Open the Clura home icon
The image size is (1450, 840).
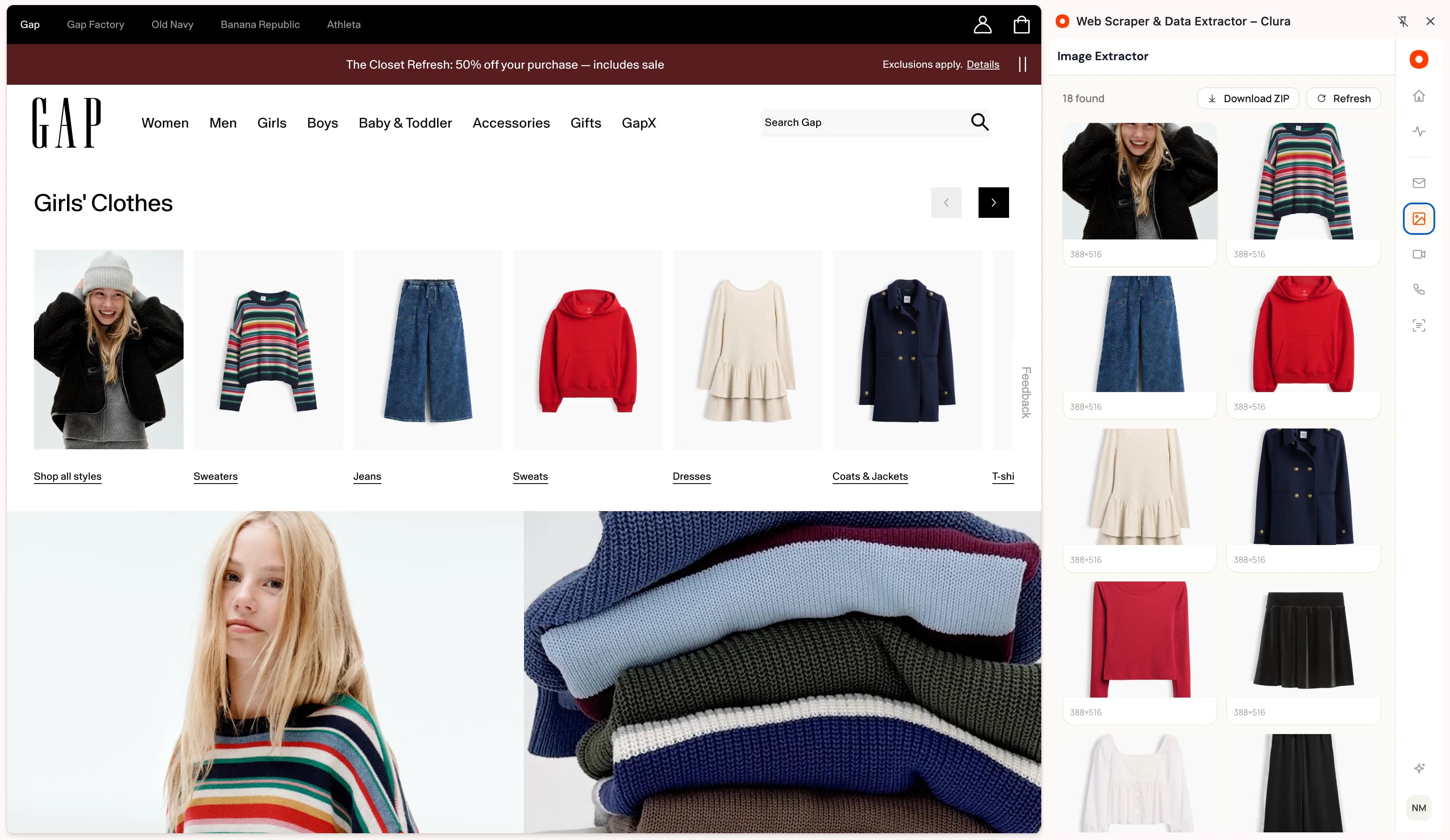coord(1418,96)
